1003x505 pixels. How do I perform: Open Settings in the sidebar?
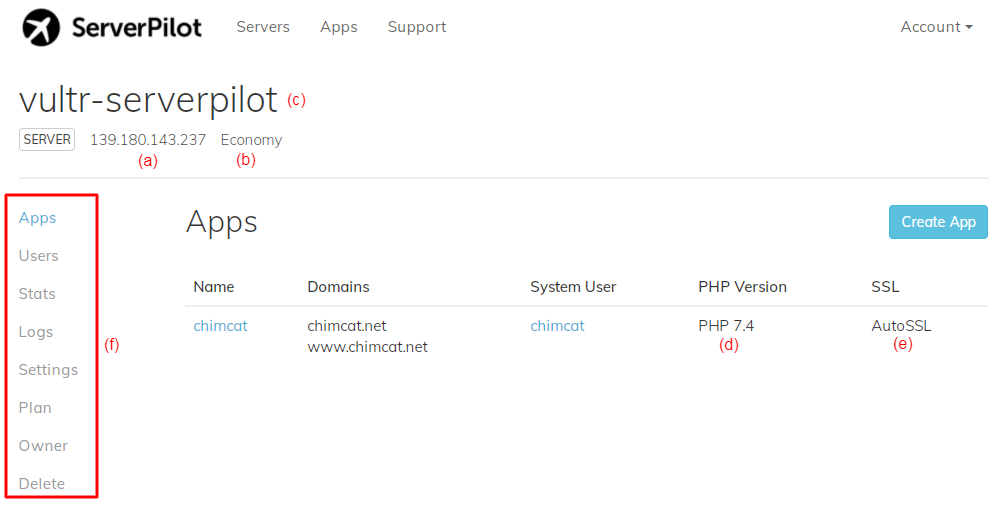point(48,370)
